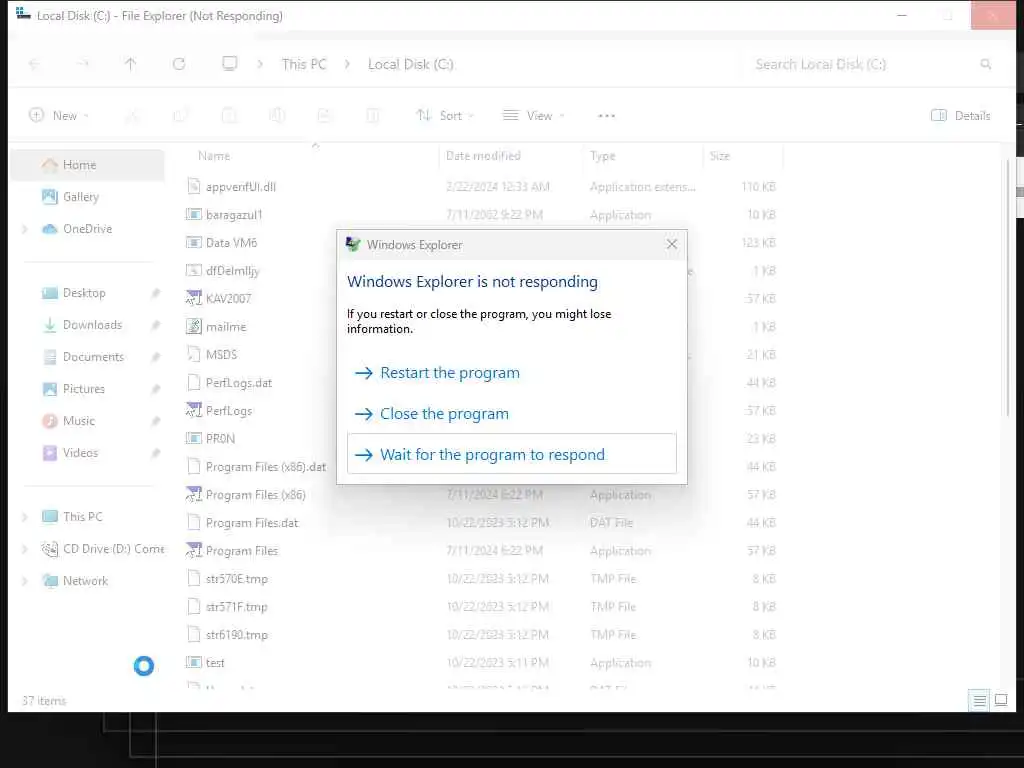Select Home in navigation pane
This screenshot has height=768, width=1024.
coord(88,165)
